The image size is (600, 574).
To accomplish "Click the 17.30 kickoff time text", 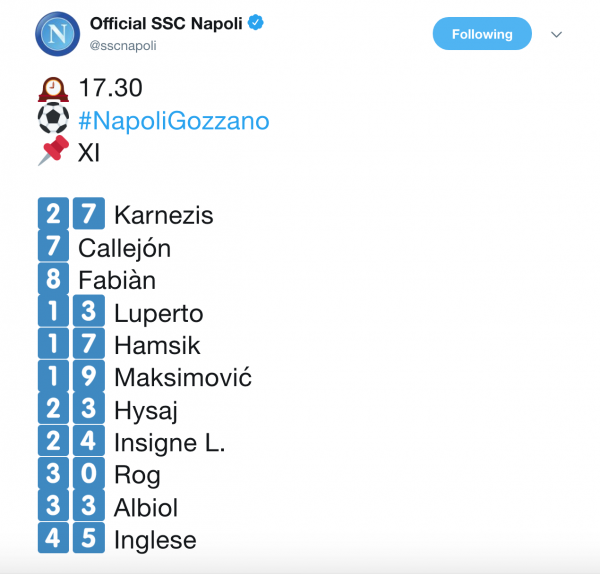I will pyautogui.click(x=111, y=89).
